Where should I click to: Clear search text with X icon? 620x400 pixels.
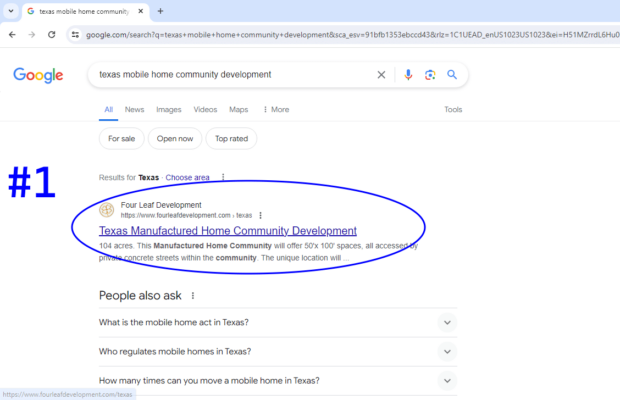point(381,75)
